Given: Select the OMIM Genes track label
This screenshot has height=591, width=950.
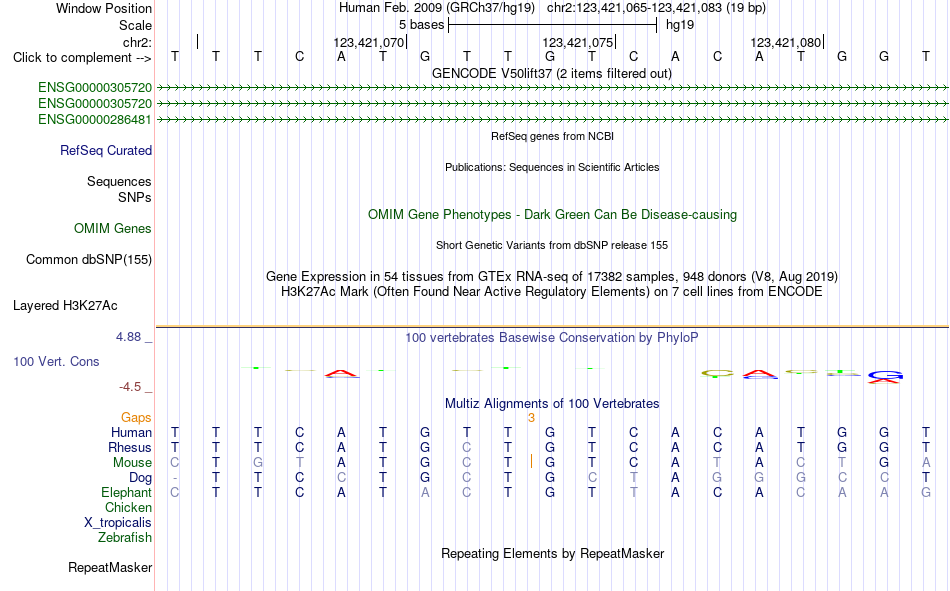Looking at the screenshot, I should [x=113, y=229].
